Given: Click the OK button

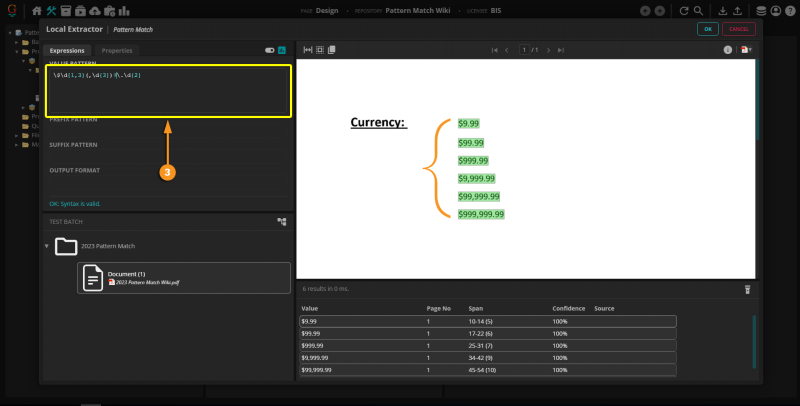Looking at the screenshot, I should coord(708,29).
